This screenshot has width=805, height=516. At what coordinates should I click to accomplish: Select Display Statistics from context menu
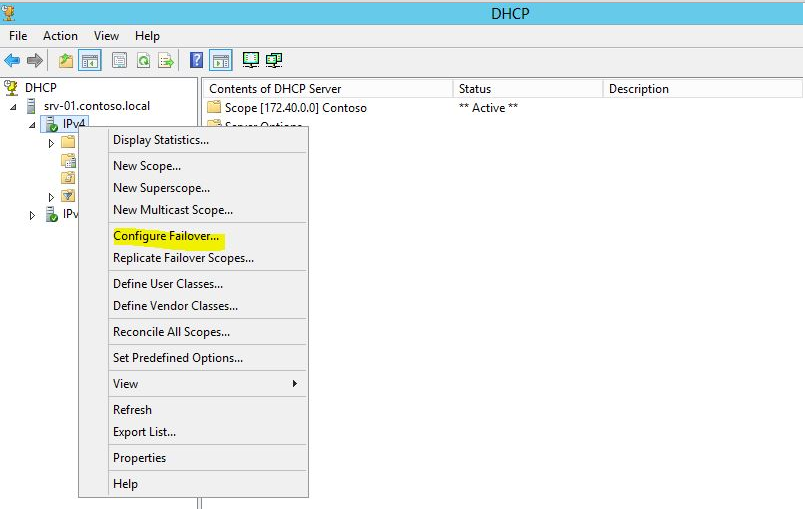[x=161, y=140]
